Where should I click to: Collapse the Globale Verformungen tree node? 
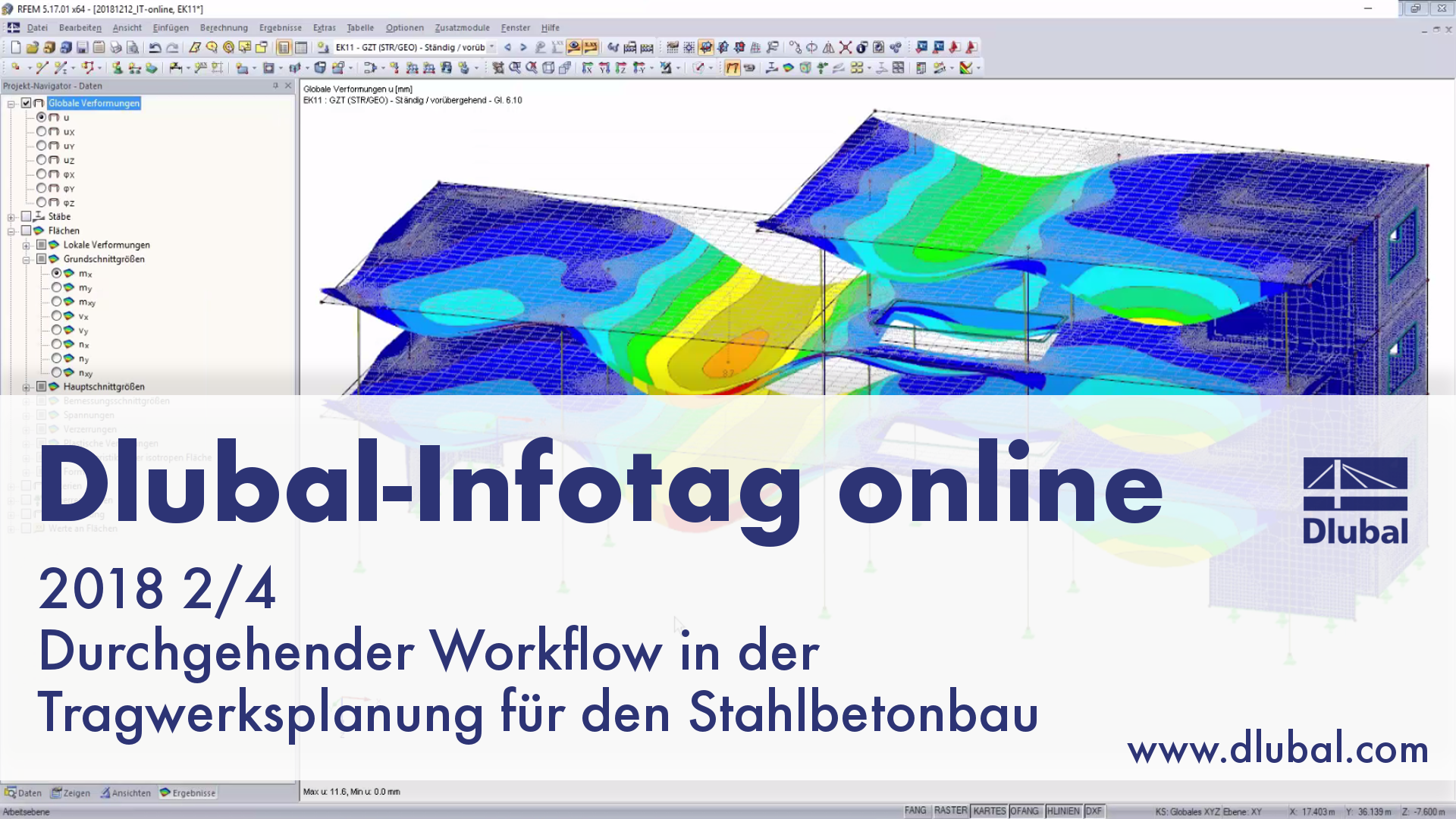point(11,103)
